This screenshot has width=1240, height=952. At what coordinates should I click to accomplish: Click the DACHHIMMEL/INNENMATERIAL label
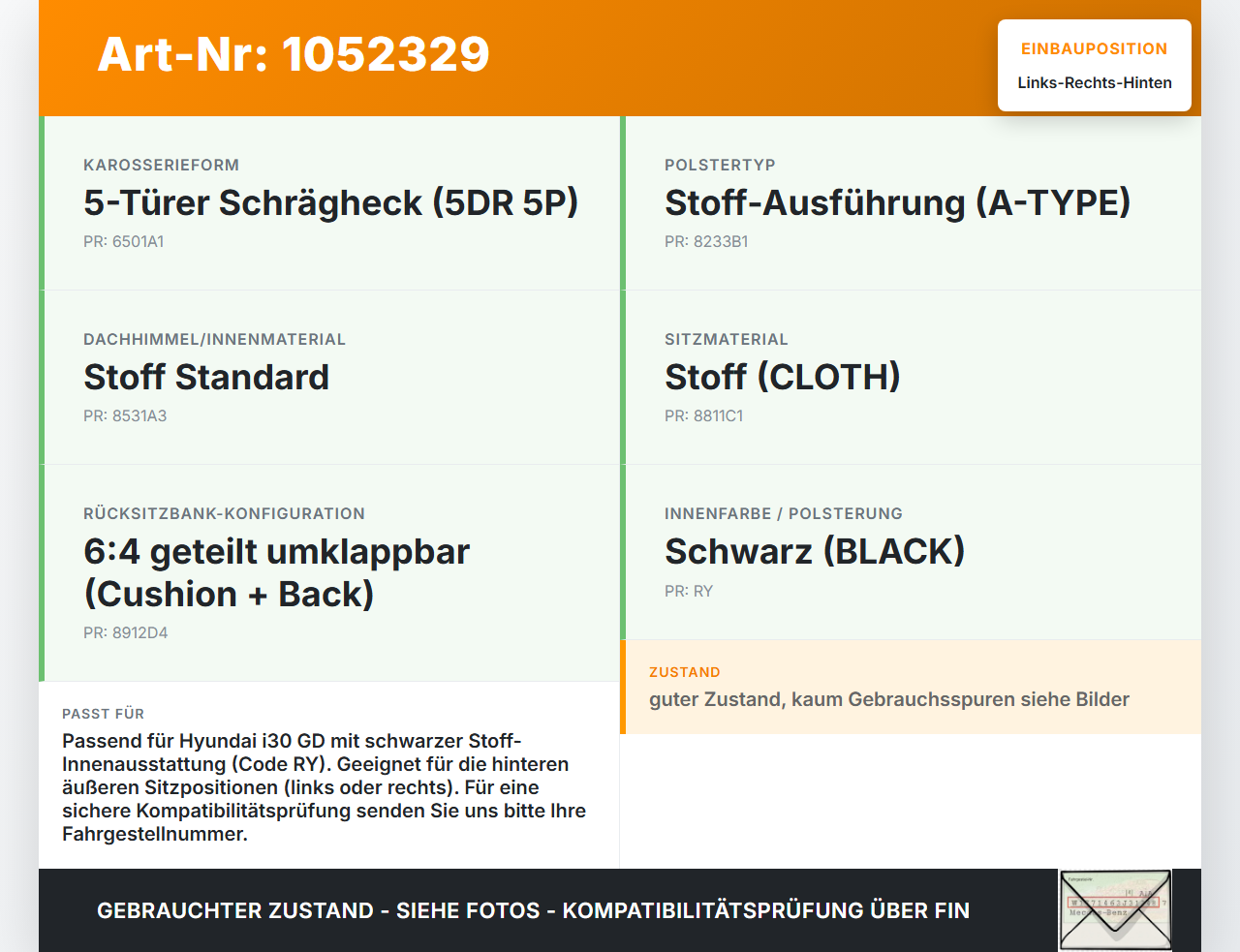(x=214, y=339)
